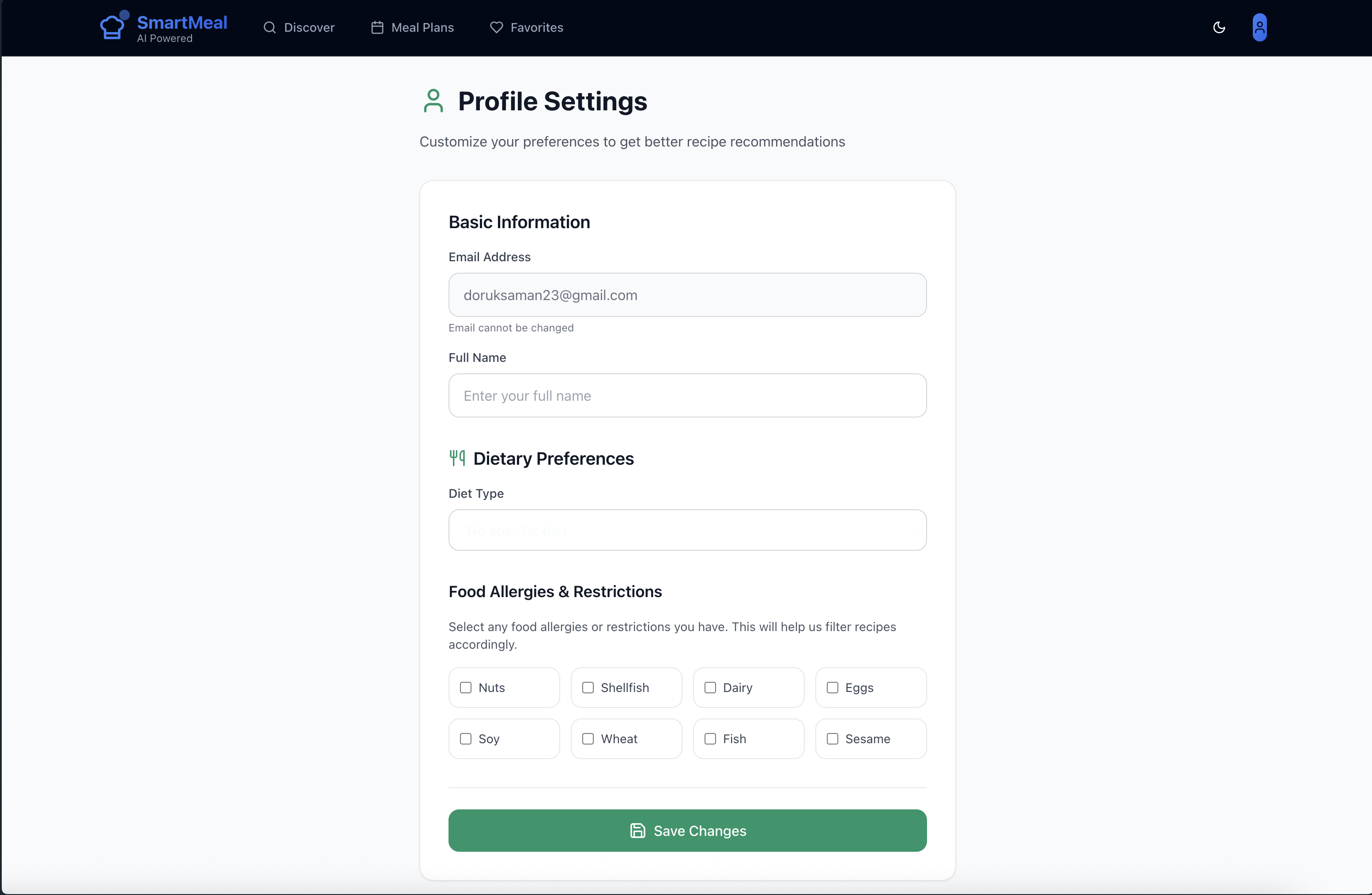Enable the Shellfish restriction checkbox

pyautogui.click(x=588, y=688)
